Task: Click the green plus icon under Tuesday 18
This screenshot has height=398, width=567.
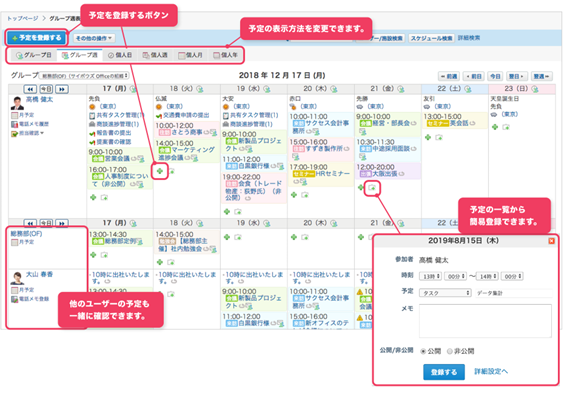Action: click(159, 171)
